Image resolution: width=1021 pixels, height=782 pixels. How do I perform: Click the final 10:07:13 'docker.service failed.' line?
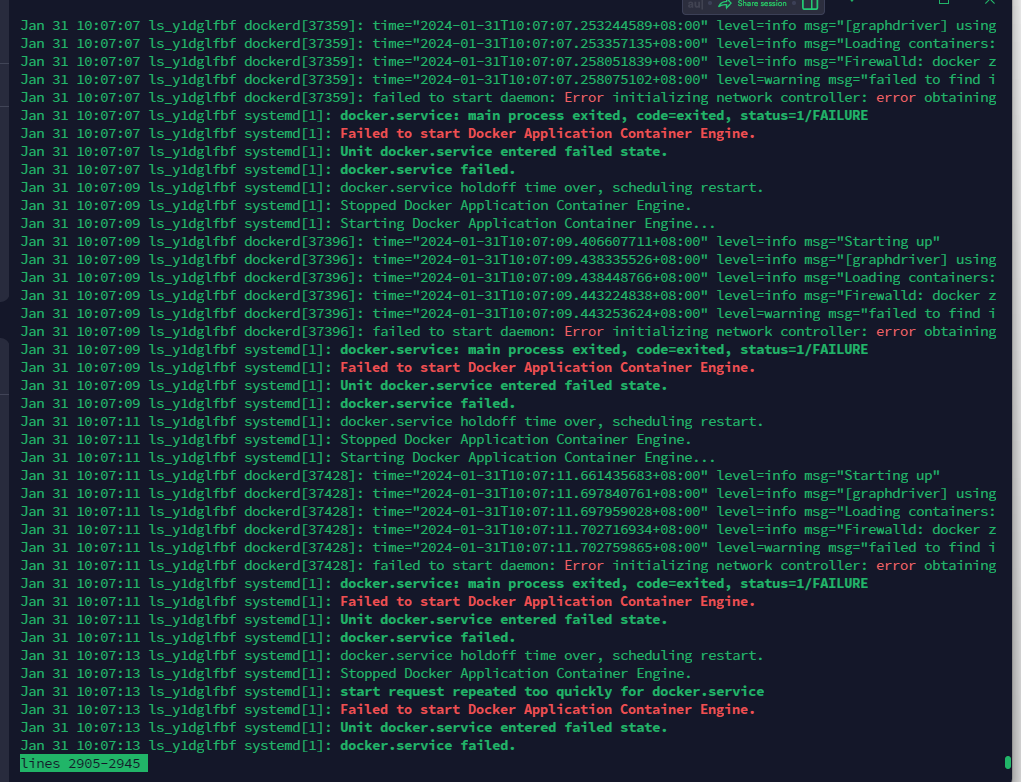(x=428, y=746)
